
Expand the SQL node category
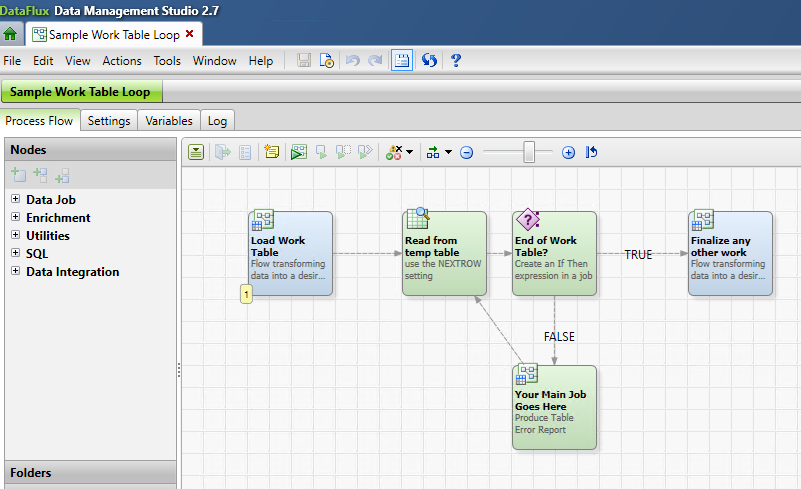point(15,253)
